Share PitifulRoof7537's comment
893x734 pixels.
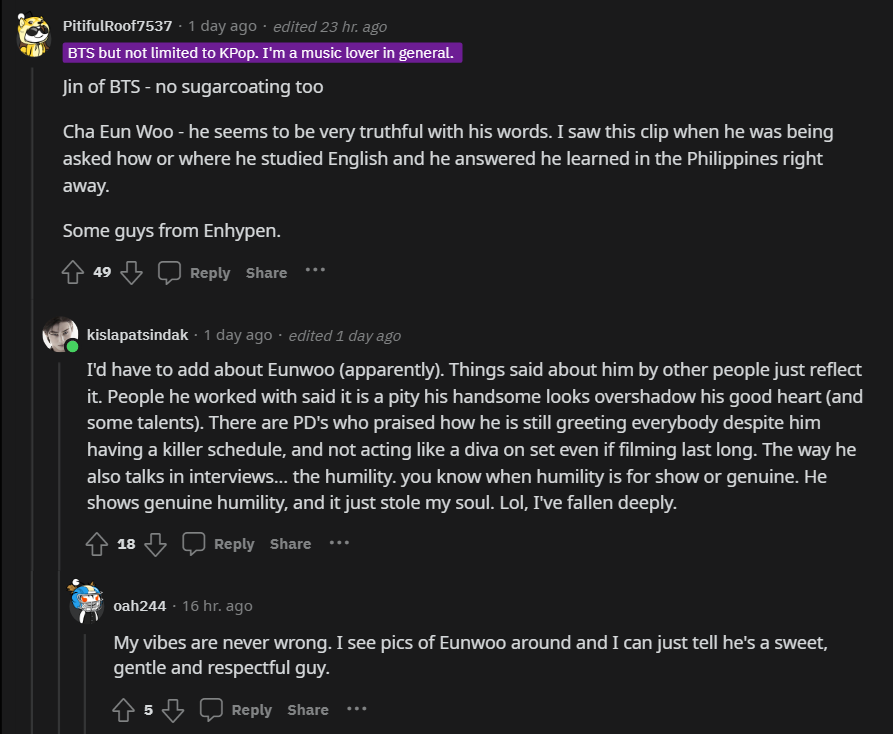coord(266,273)
